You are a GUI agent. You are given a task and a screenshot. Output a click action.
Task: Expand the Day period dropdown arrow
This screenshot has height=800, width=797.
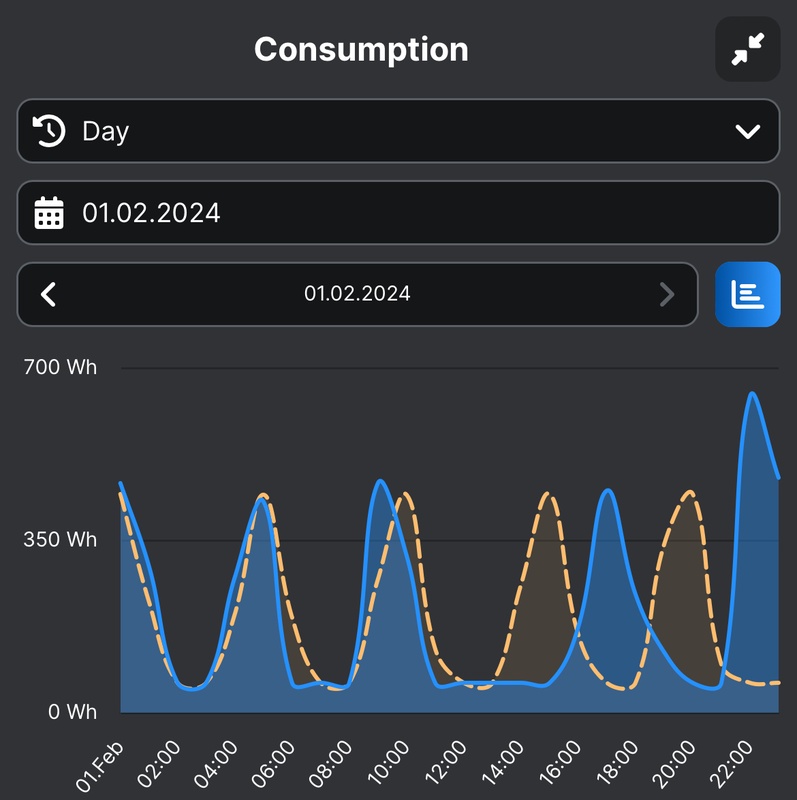pyautogui.click(x=747, y=131)
